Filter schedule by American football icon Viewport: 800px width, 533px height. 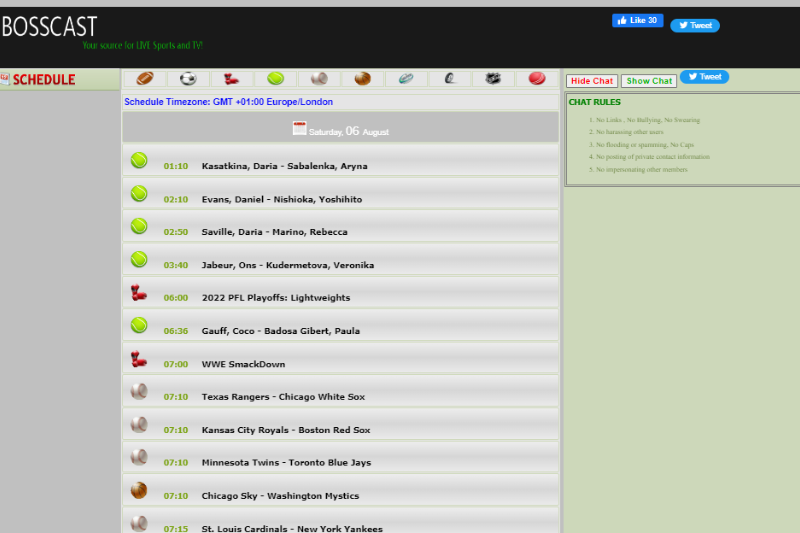(x=145, y=79)
